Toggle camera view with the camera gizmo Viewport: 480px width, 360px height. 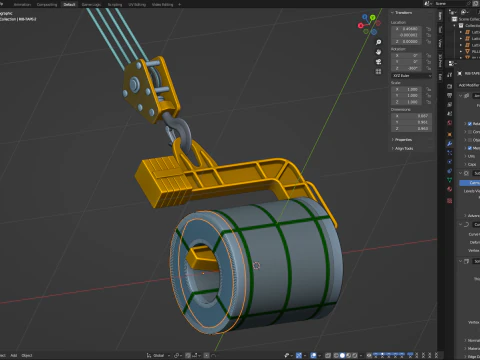coord(378,62)
